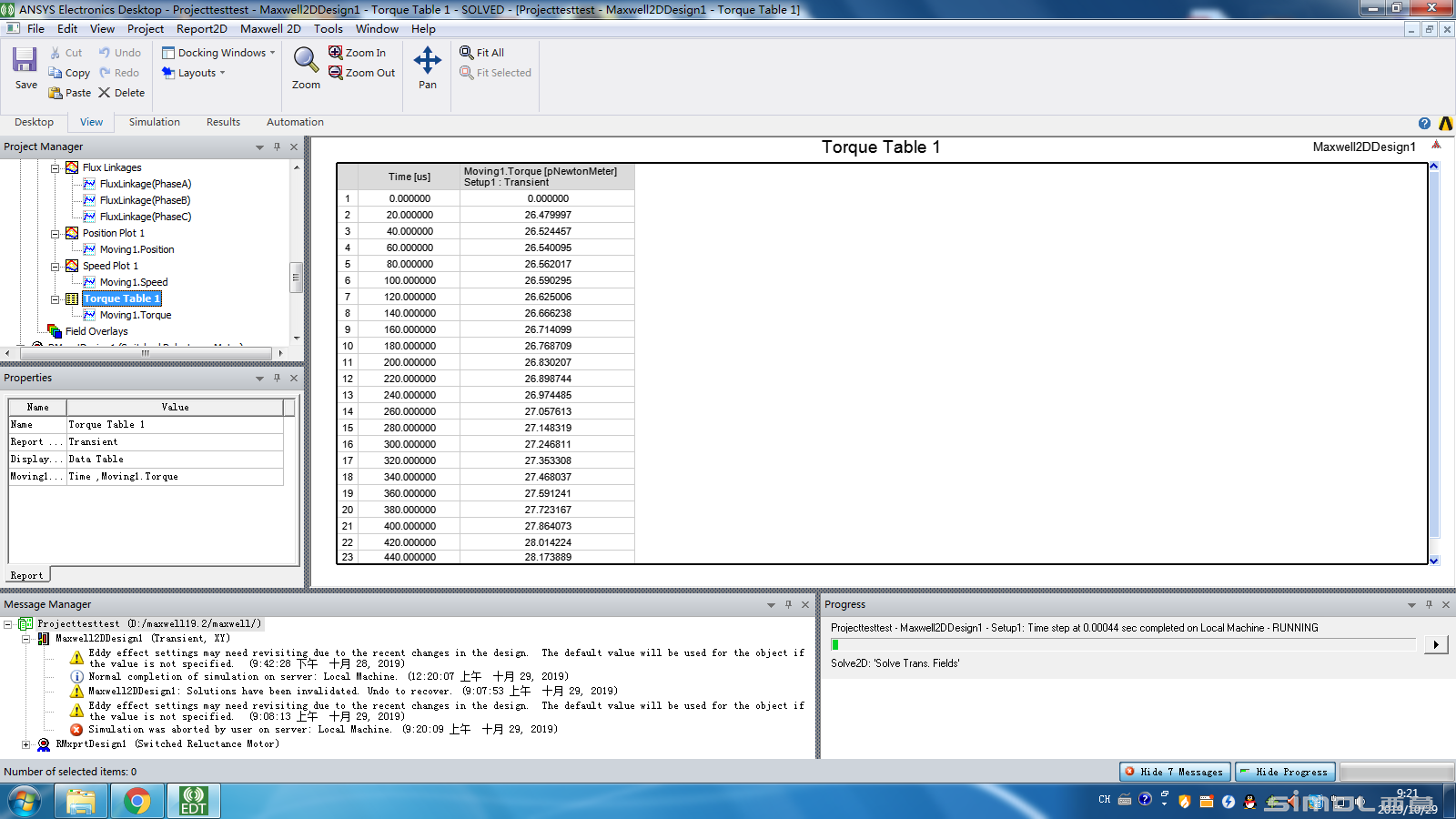Switch to the Simulation ribbon tab
1456x819 pixels.
point(154,122)
